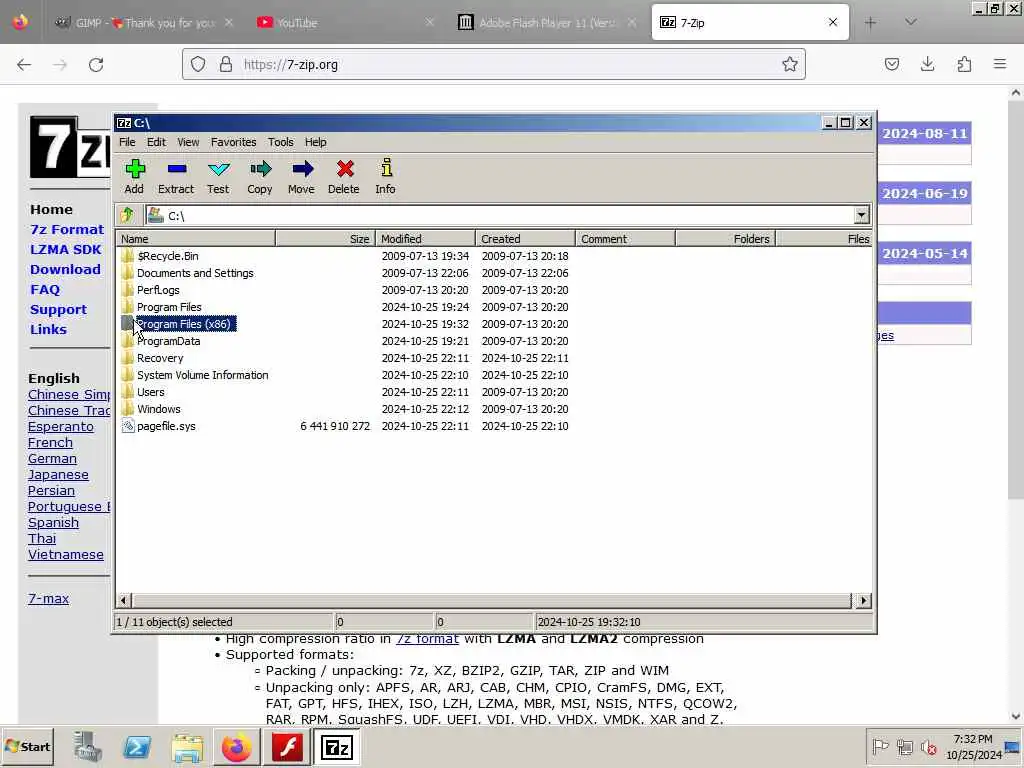Select System Volume Information folder
Image resolution: width=1024 pixels, height=768 pixels.
(x=494, y=375)
